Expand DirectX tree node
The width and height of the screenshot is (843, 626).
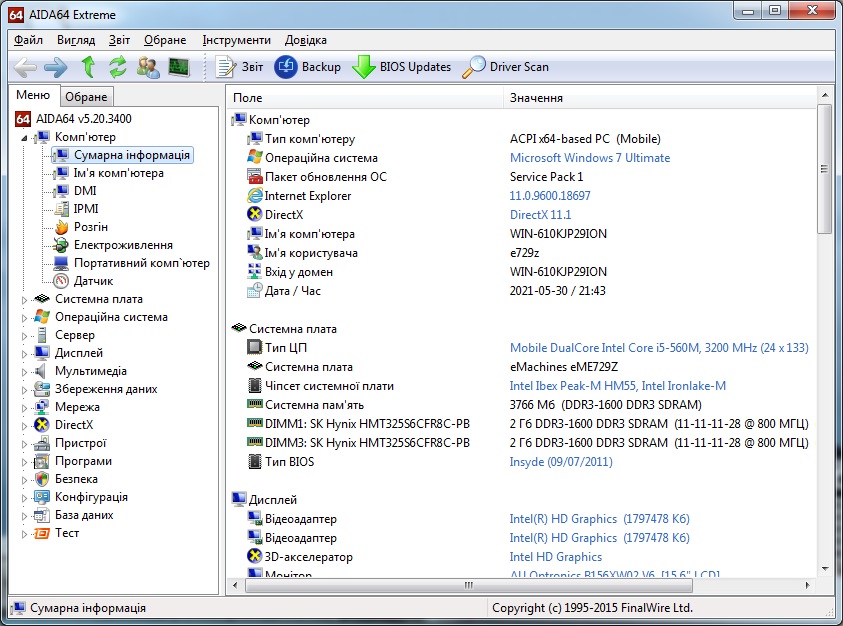[x=24, y=426]
